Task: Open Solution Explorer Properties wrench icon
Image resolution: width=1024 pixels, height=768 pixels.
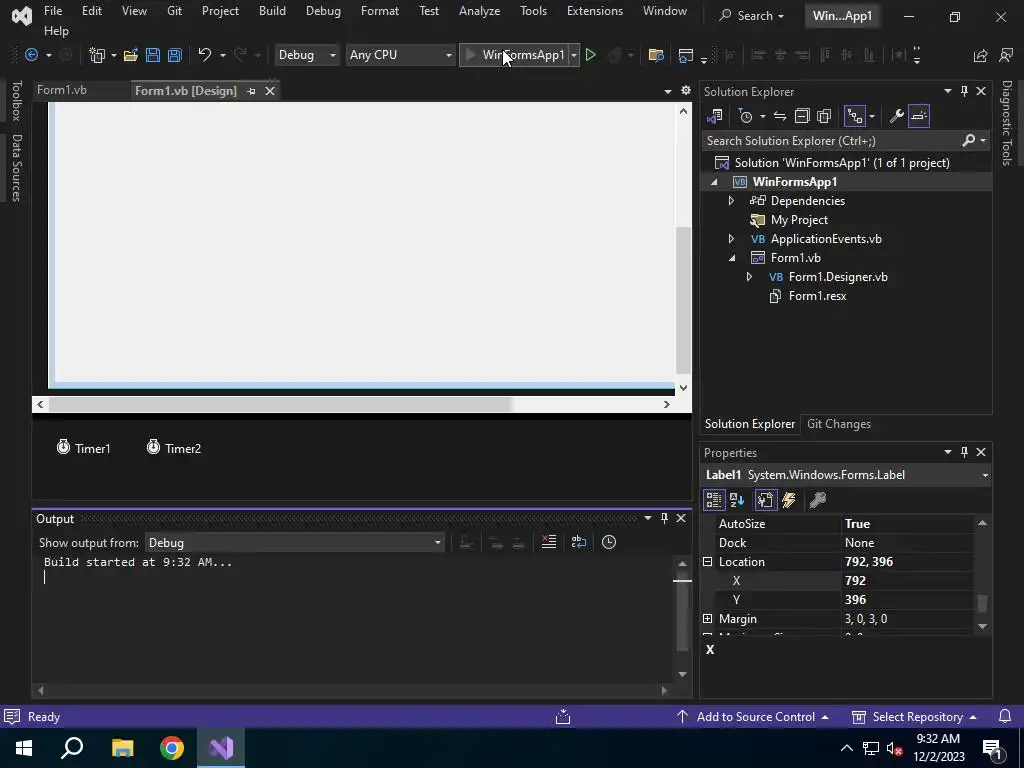Action: click(x=897, y=116)
